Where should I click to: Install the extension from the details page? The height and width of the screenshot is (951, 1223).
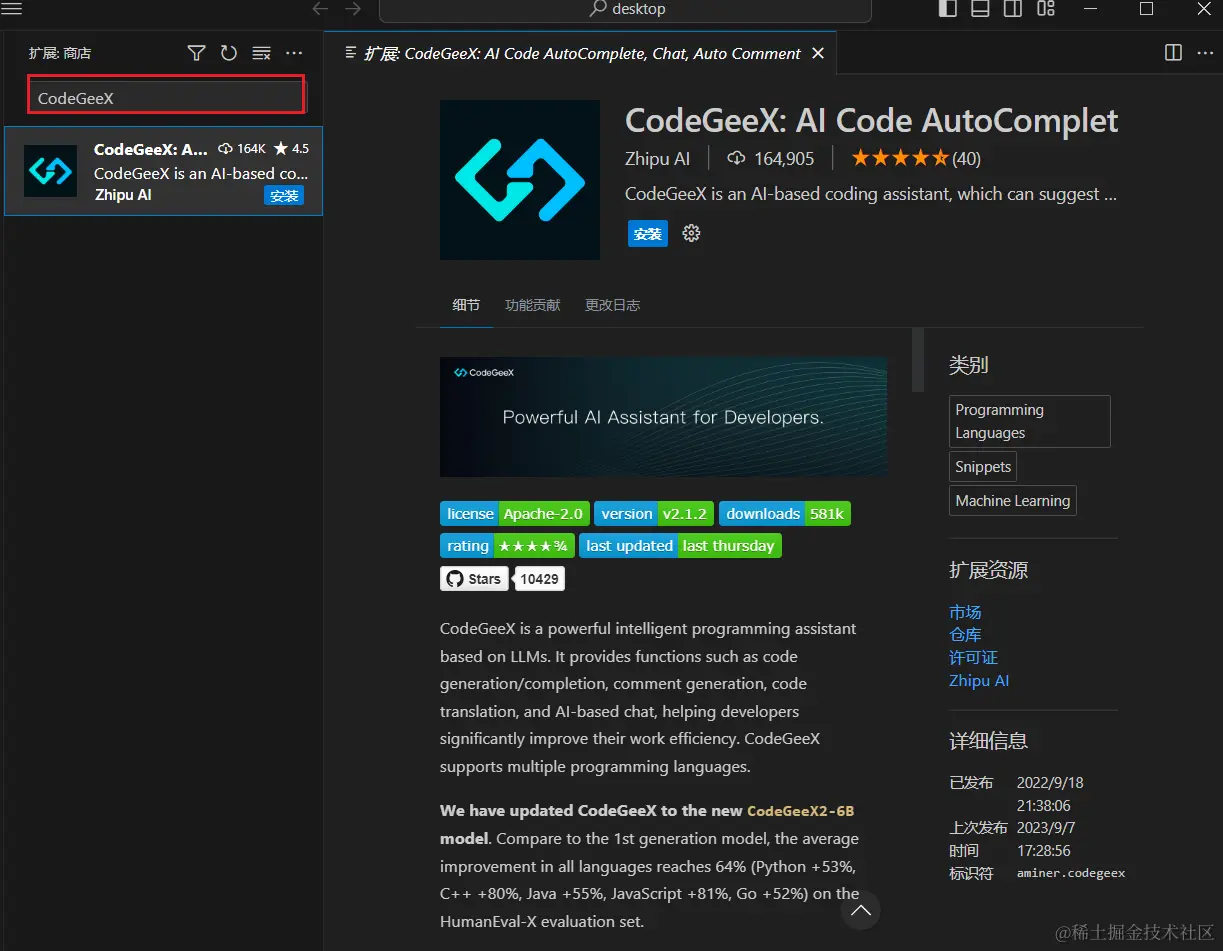(x=648, y=234)
